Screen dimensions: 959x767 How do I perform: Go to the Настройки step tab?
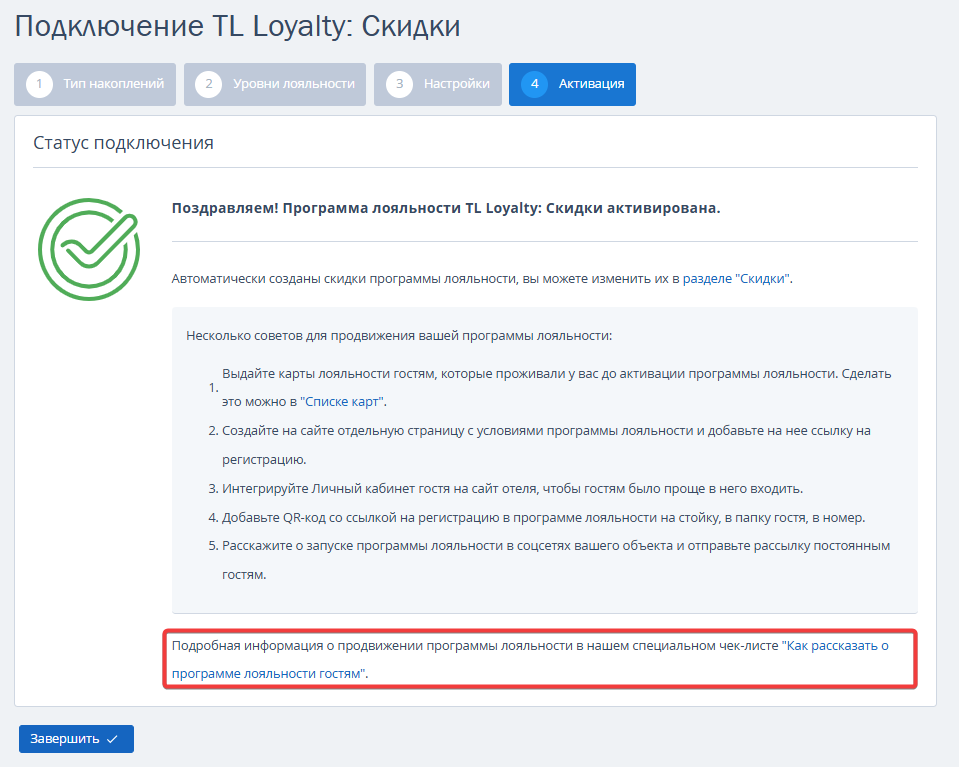coord(438,84)
